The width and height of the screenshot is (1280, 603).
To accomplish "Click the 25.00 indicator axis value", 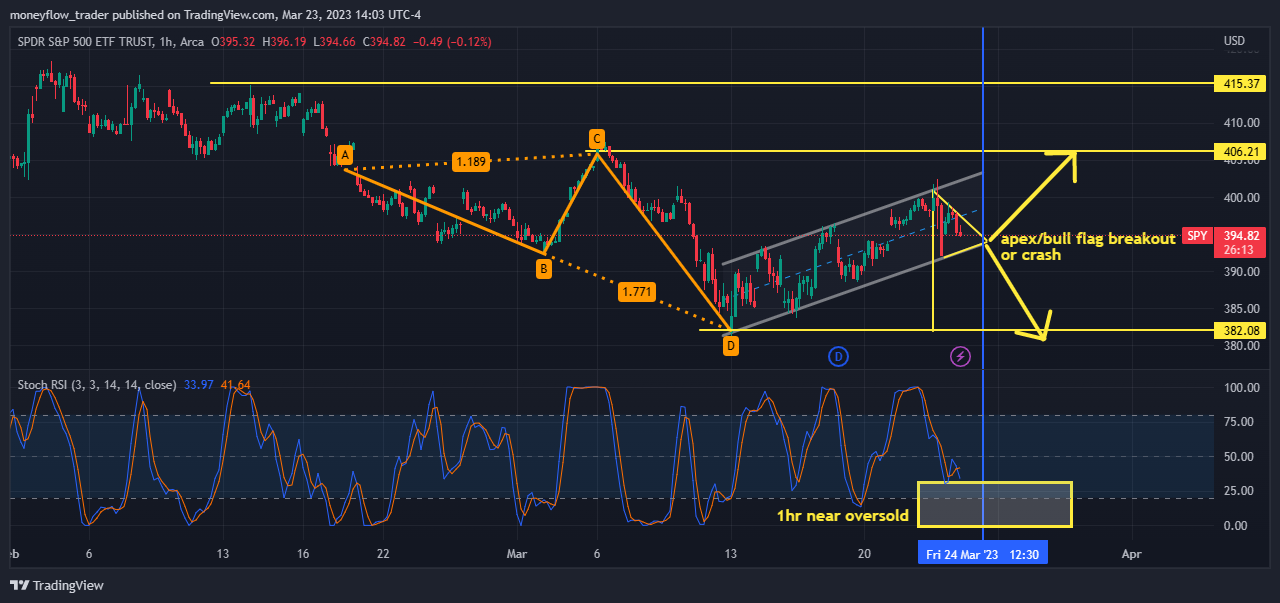I will 1238,491.
